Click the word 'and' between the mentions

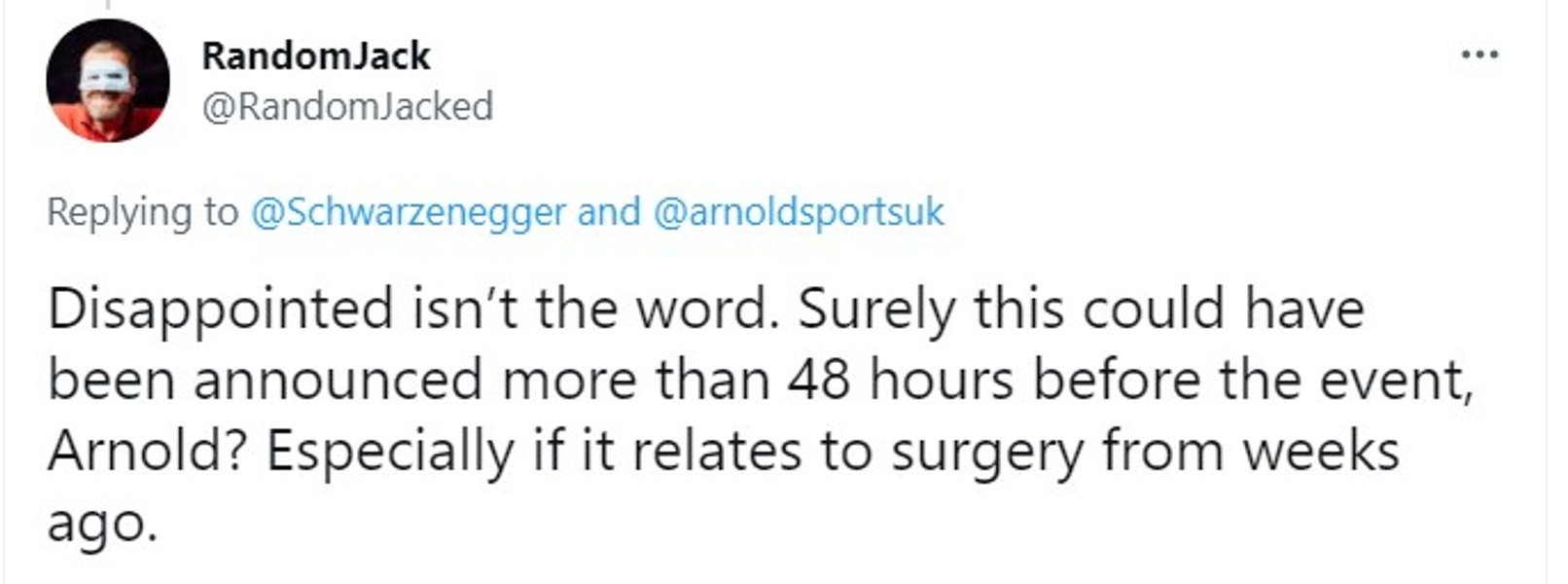point(610,211)
